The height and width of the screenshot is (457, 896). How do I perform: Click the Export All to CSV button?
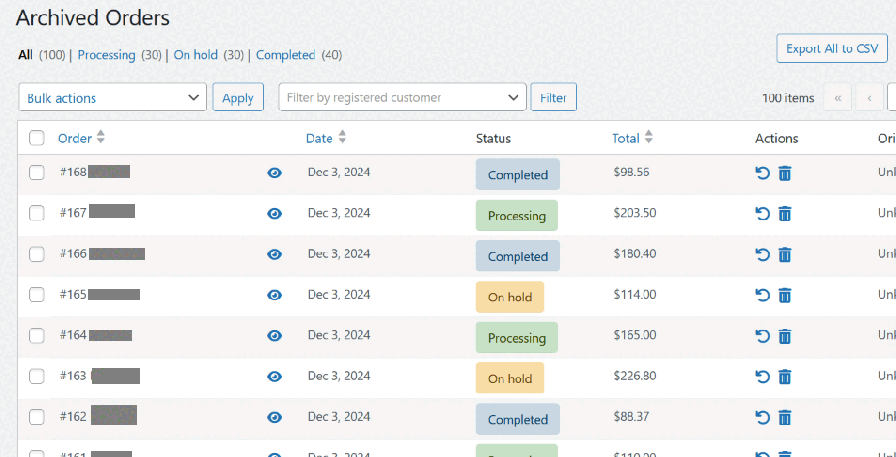tap(831, 48)
